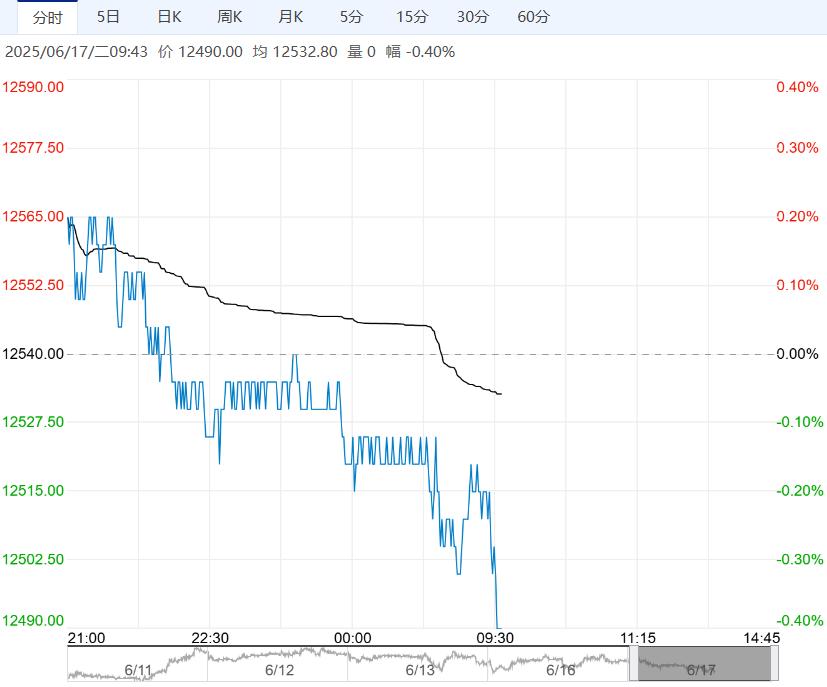The height and width of the screenshot is (687, 827).
Task: Show the 月K monthly chart
Action: point(290,17)
